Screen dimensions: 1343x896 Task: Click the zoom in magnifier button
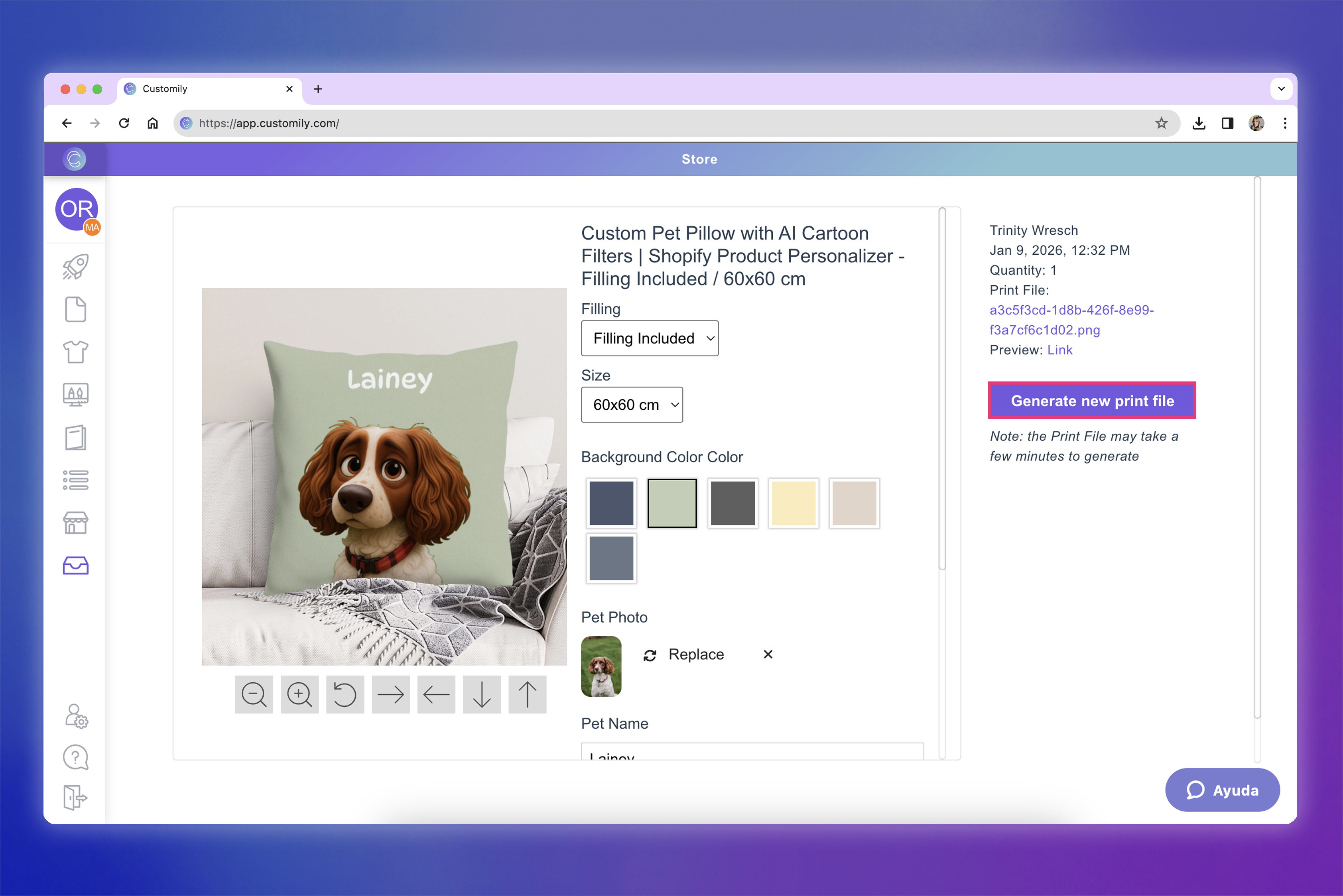299,694
